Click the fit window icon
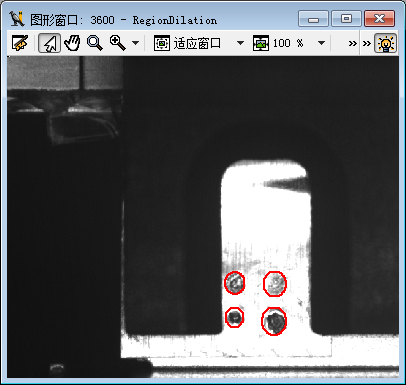The width and height of the screenshot is (406, 385). coord(162,43)
